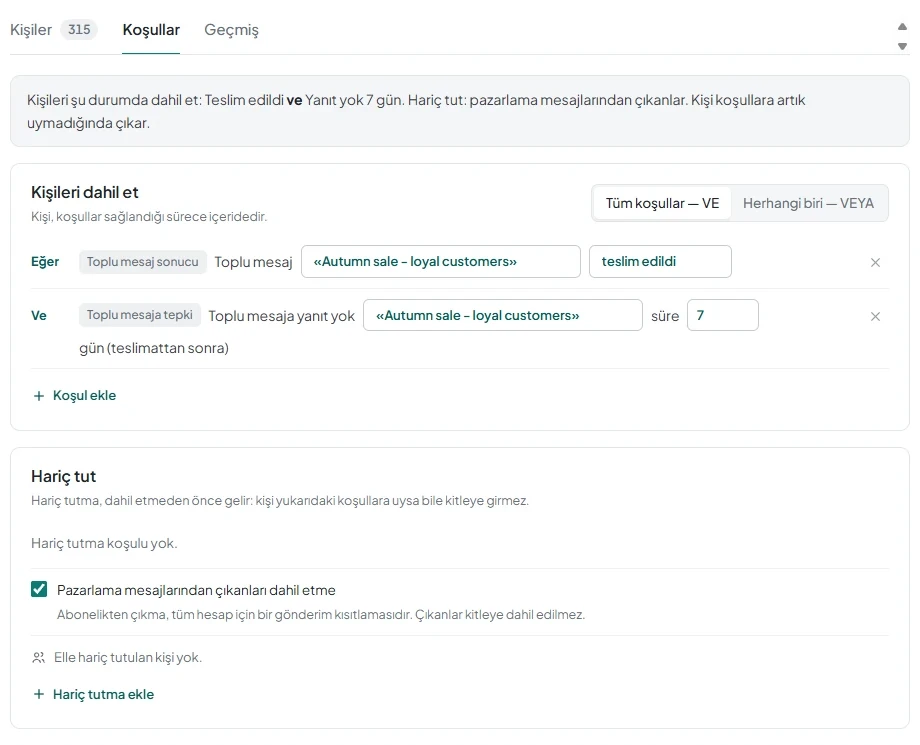920x745 pixels.
Task: Open campaign dropdown in the Ve row
Action: [503, 316]
